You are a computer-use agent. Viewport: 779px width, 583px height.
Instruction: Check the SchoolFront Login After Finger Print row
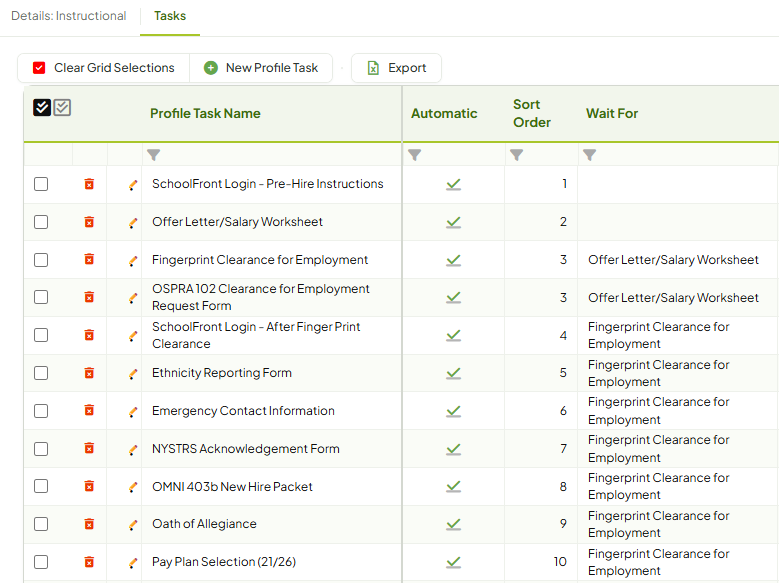click(41, 335)
